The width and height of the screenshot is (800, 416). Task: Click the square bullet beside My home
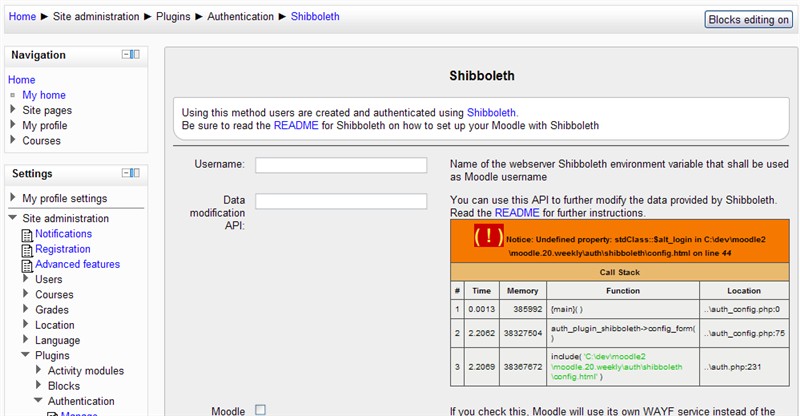click(13, 95)
